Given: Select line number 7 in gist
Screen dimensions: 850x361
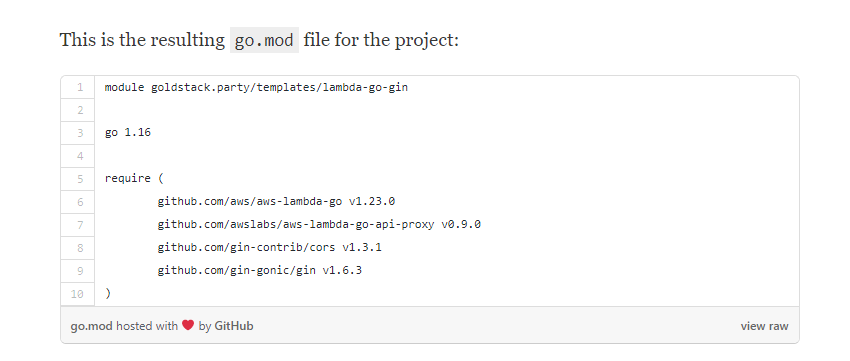Looking at the screenshot, I should point(80,224).
